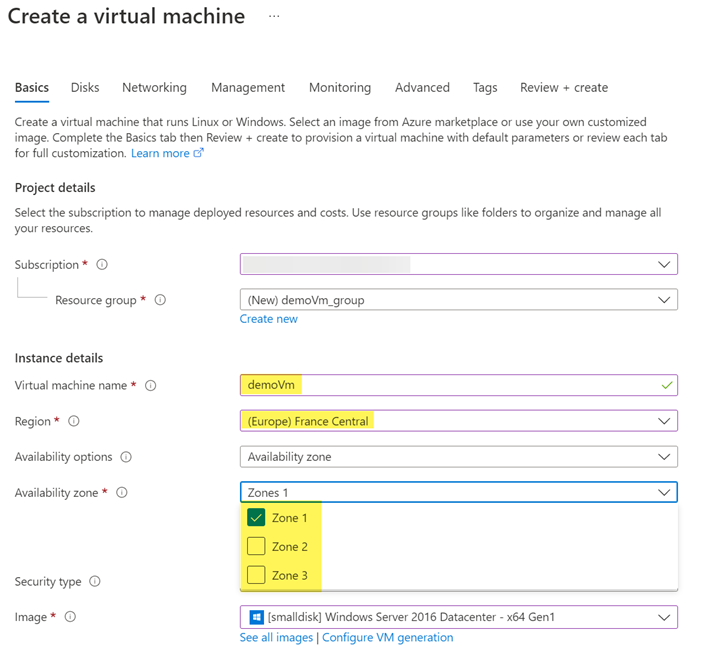
Task: Switch to the Disks tab
Action: coord(85,87)
